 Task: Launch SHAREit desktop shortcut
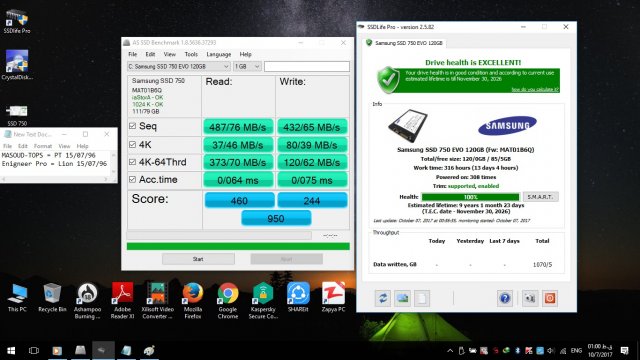pos(298,298)
